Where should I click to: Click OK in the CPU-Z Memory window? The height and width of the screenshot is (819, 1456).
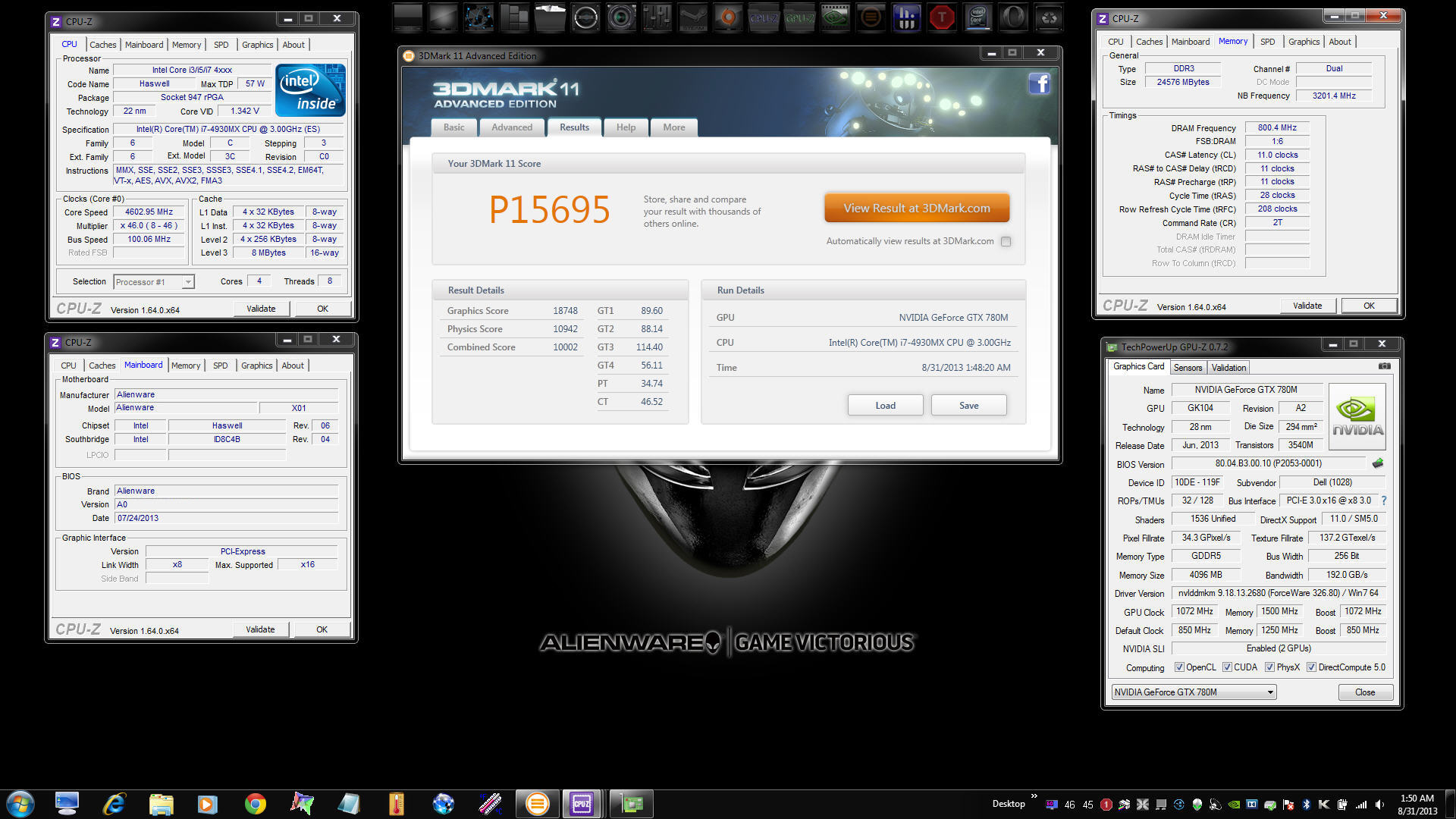pyautogui.click(x=1369, y=306)
